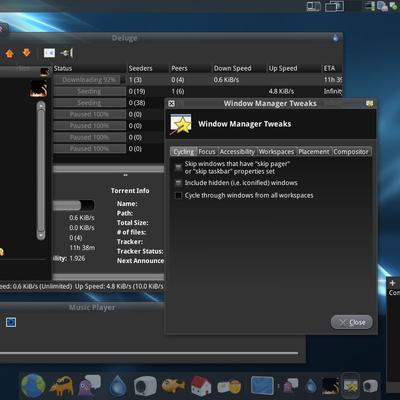Click Music Player seek bar
Image resolution: width=400 pixels, height=400 pixels.
coord(149,353)
